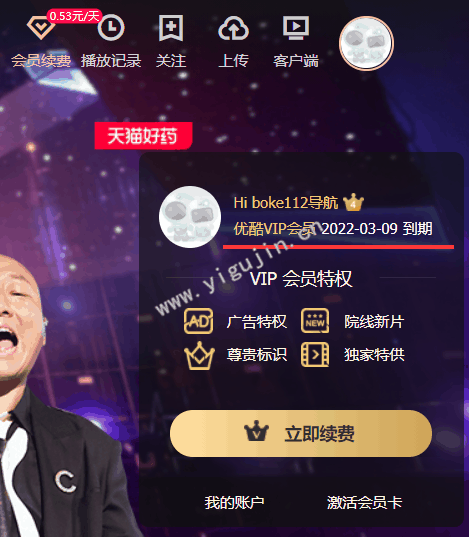This screenshot has width=469, height=537.
Task: Click the 天猫好药 red banner tag
Action: (143, 136)
